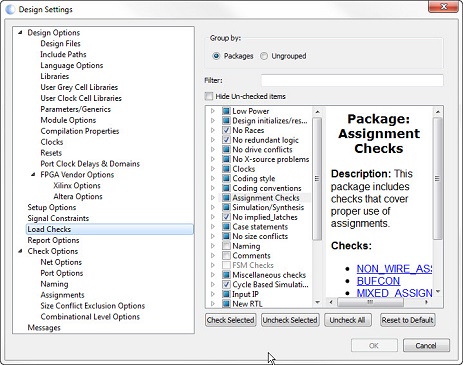
Task: Click package list vertical scrollbar thumb
Action: coord(317,178)
